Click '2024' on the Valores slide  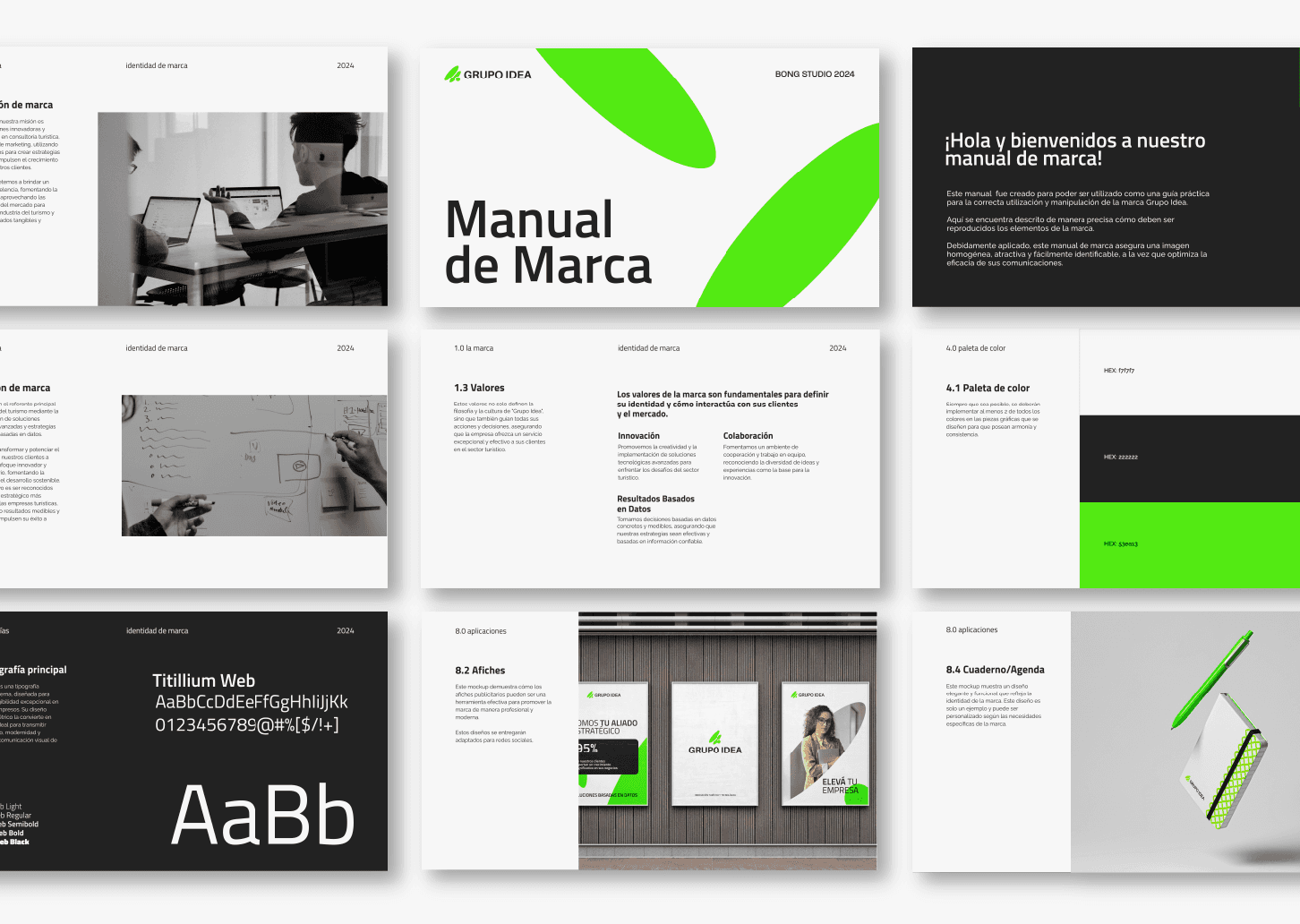click(x=837, y=348)
